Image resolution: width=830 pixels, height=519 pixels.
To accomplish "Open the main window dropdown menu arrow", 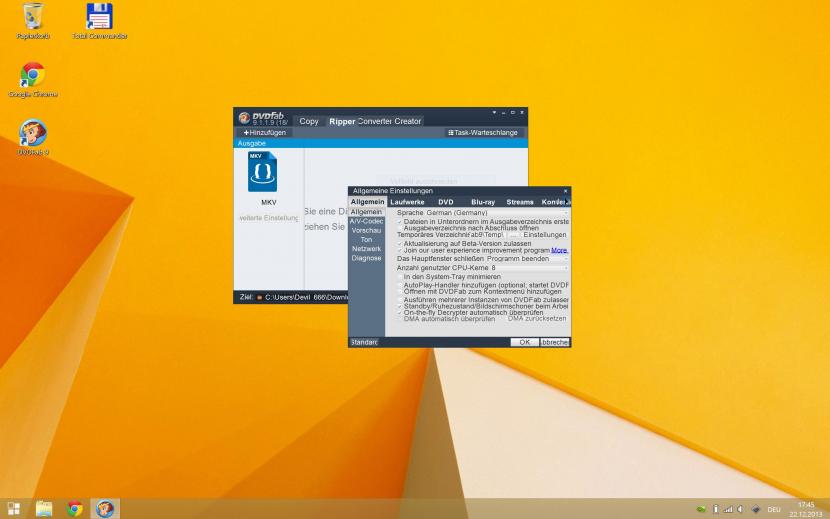I will [x=494, y=112].
